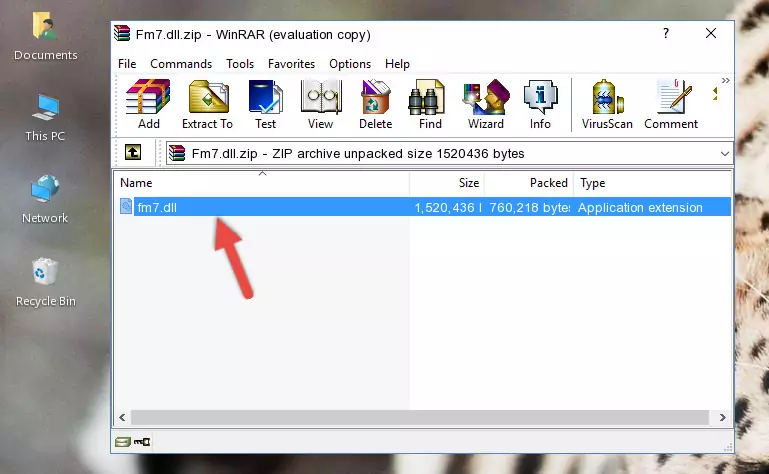
Task: Open the Help menu
Action: (397, 64)
